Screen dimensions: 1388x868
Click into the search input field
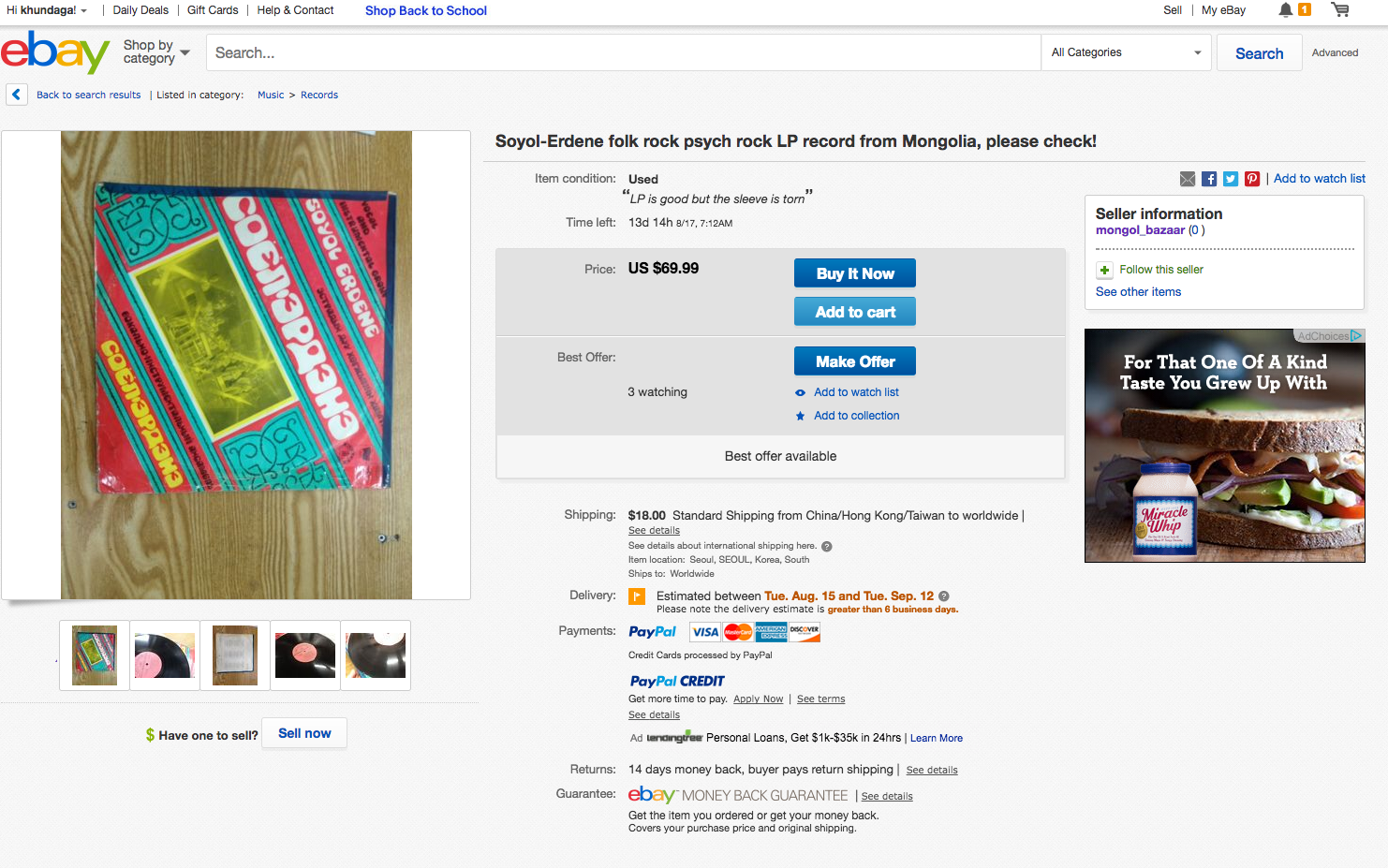(x=623, y=52)
